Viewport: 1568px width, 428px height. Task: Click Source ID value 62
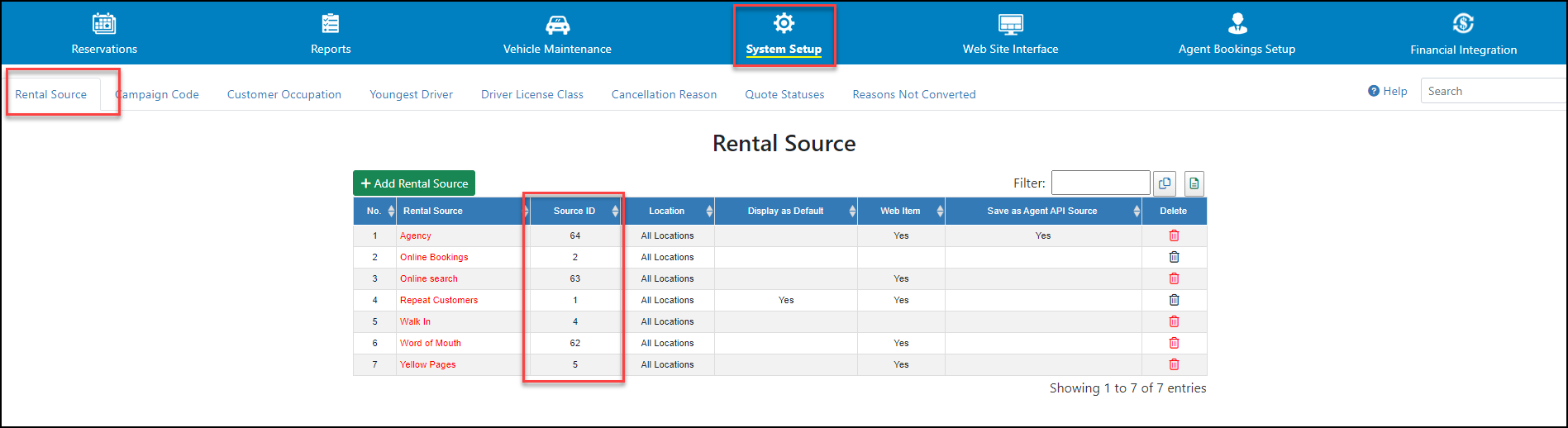click(x=575, y=343)
